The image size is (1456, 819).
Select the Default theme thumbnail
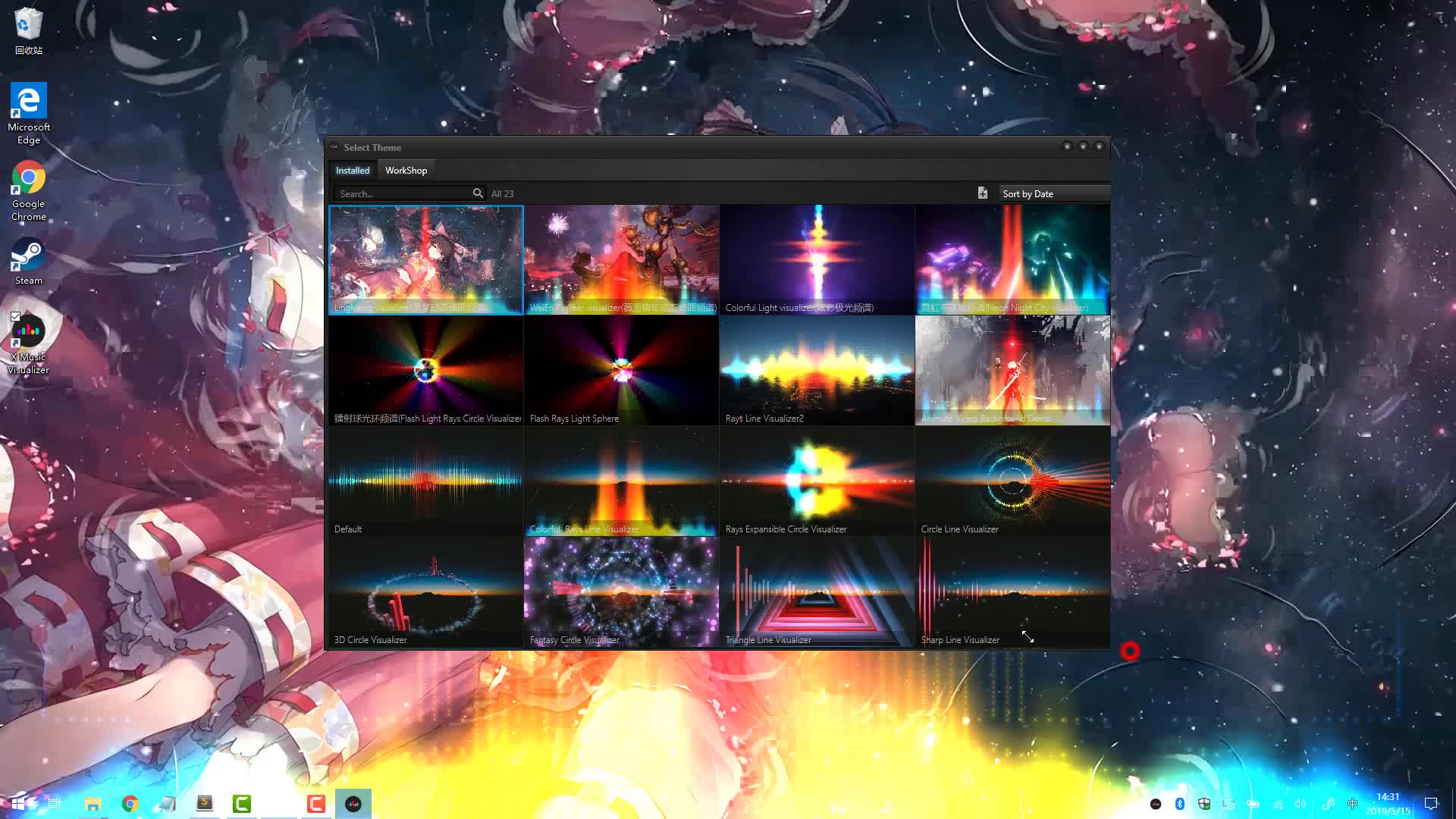tap(425, 481)
